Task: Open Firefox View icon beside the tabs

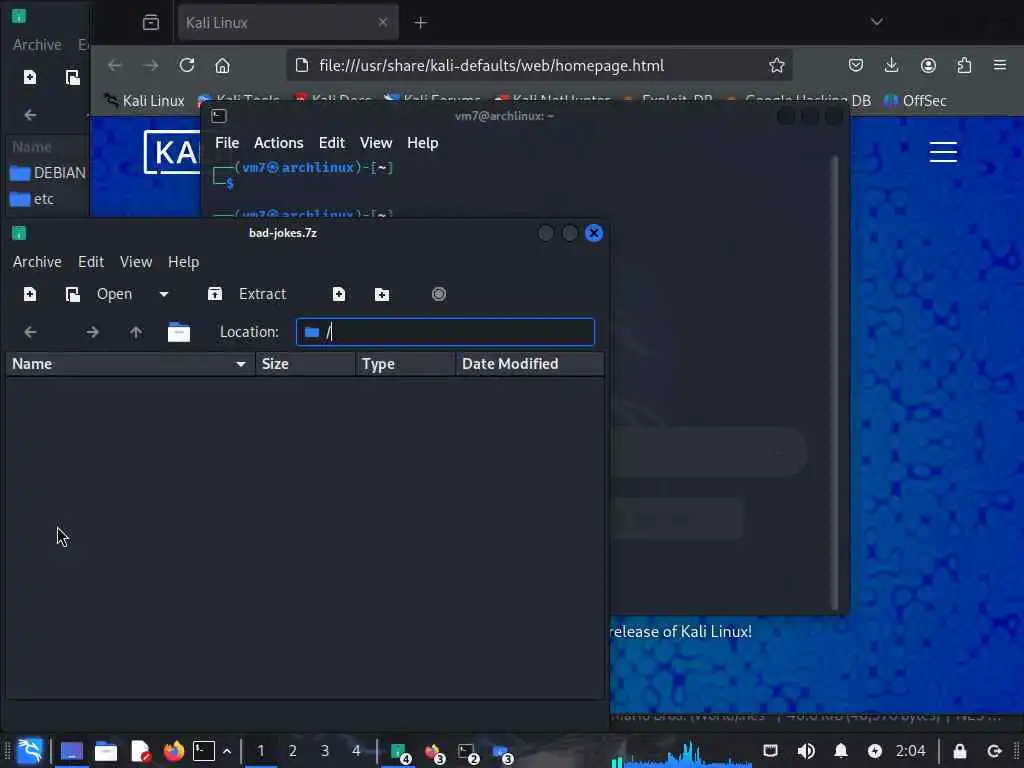Action: [151, 23]
